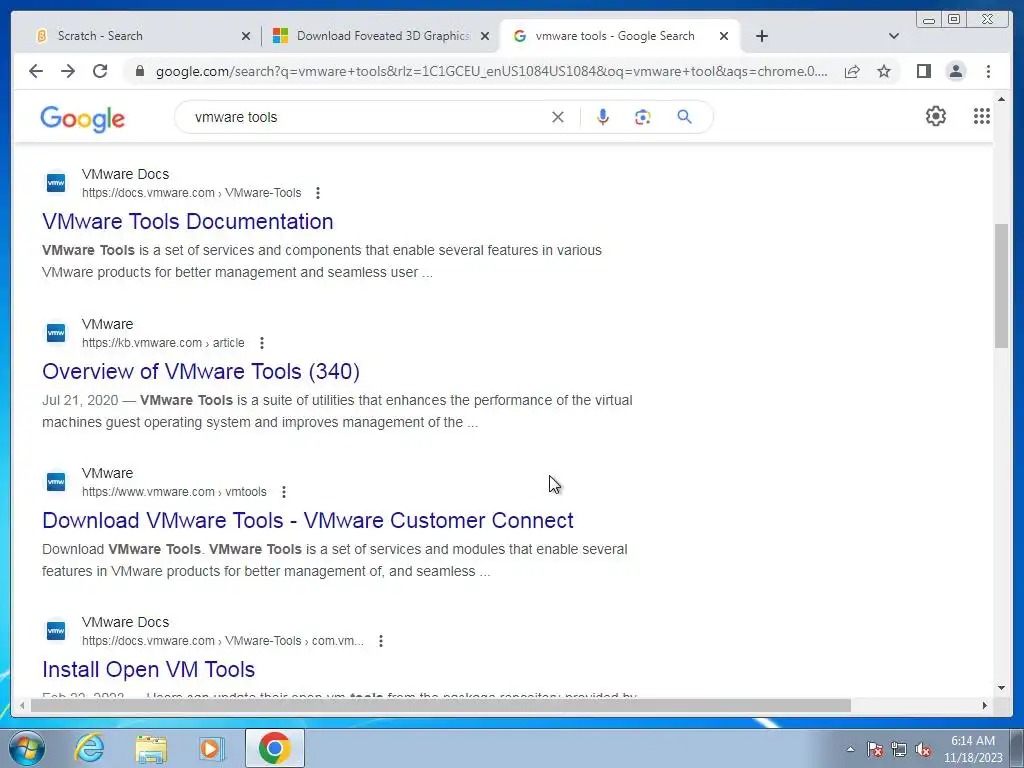Open a new tab
1024x768 pixels.
[761, 36]
